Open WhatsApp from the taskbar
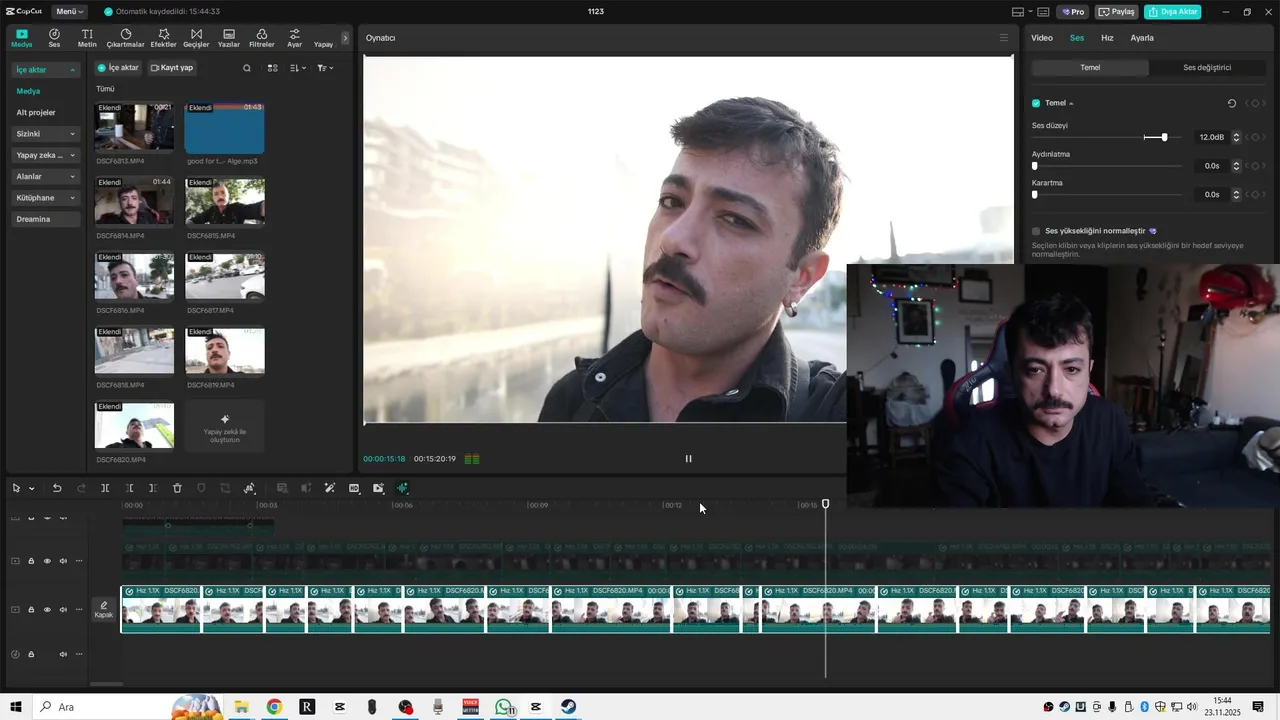This screenshot has width=1280, height=720. [504, 707]
